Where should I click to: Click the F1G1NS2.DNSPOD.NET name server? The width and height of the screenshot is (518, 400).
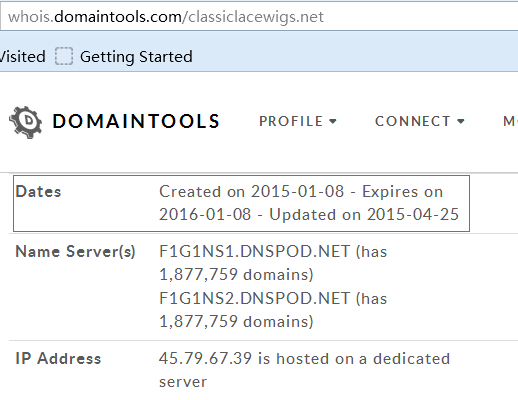[x=255, y=298]
